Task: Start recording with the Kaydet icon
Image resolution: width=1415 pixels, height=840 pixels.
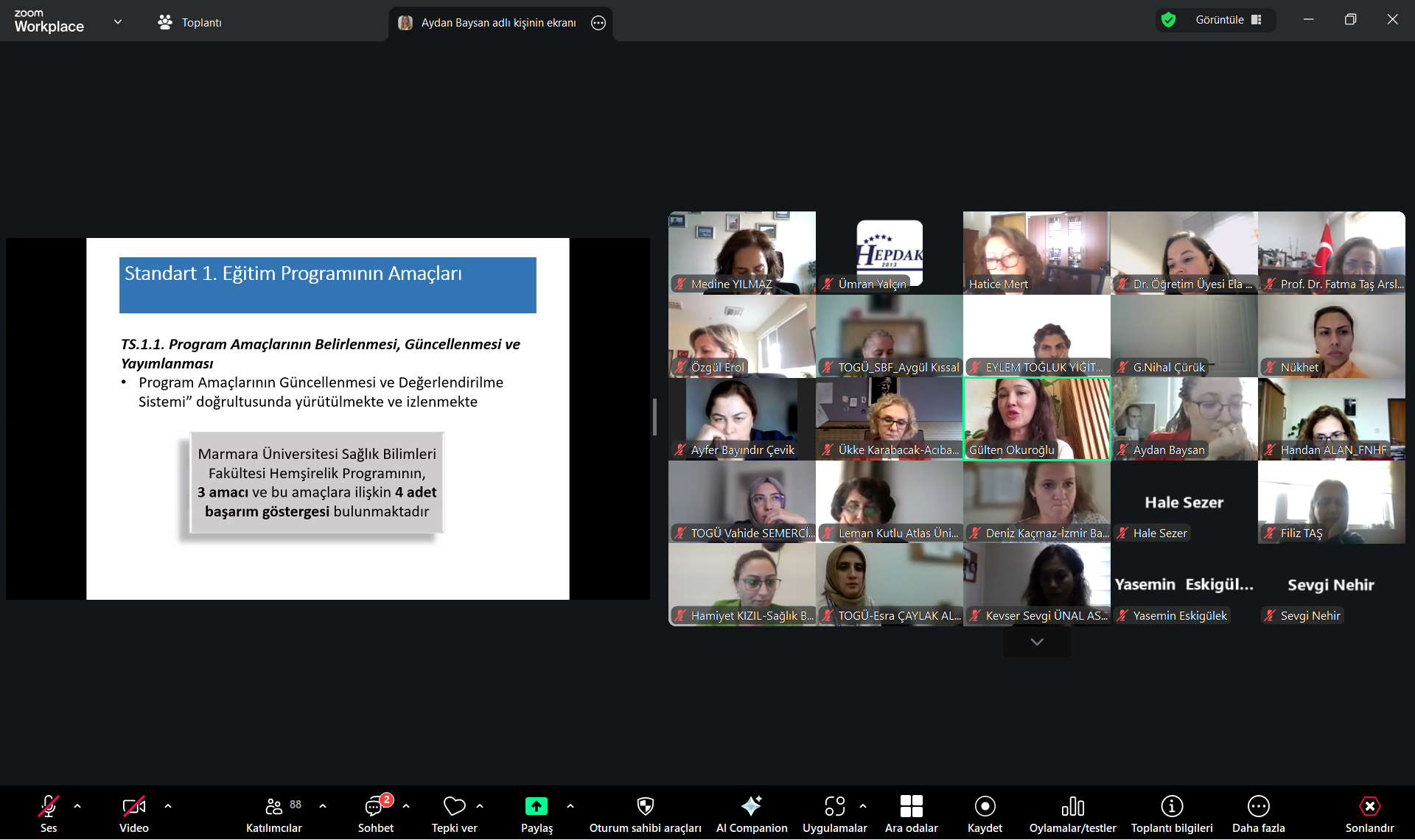Action: click(985, 806)
